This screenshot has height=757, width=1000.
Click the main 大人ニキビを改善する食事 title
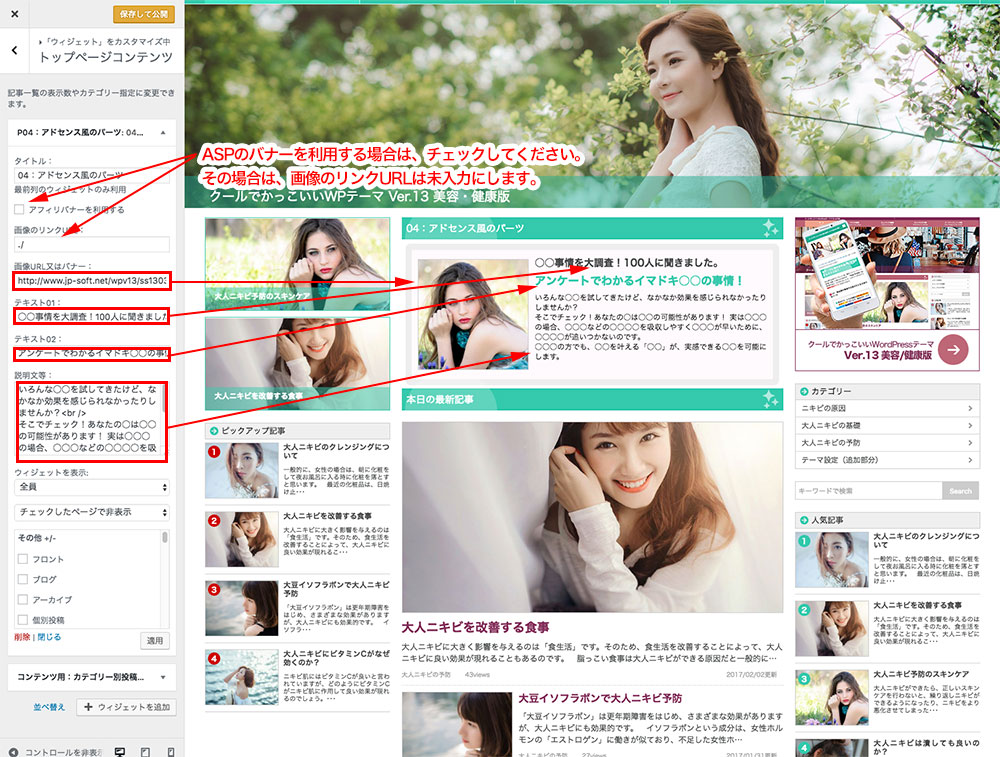[x=475, y=628]
